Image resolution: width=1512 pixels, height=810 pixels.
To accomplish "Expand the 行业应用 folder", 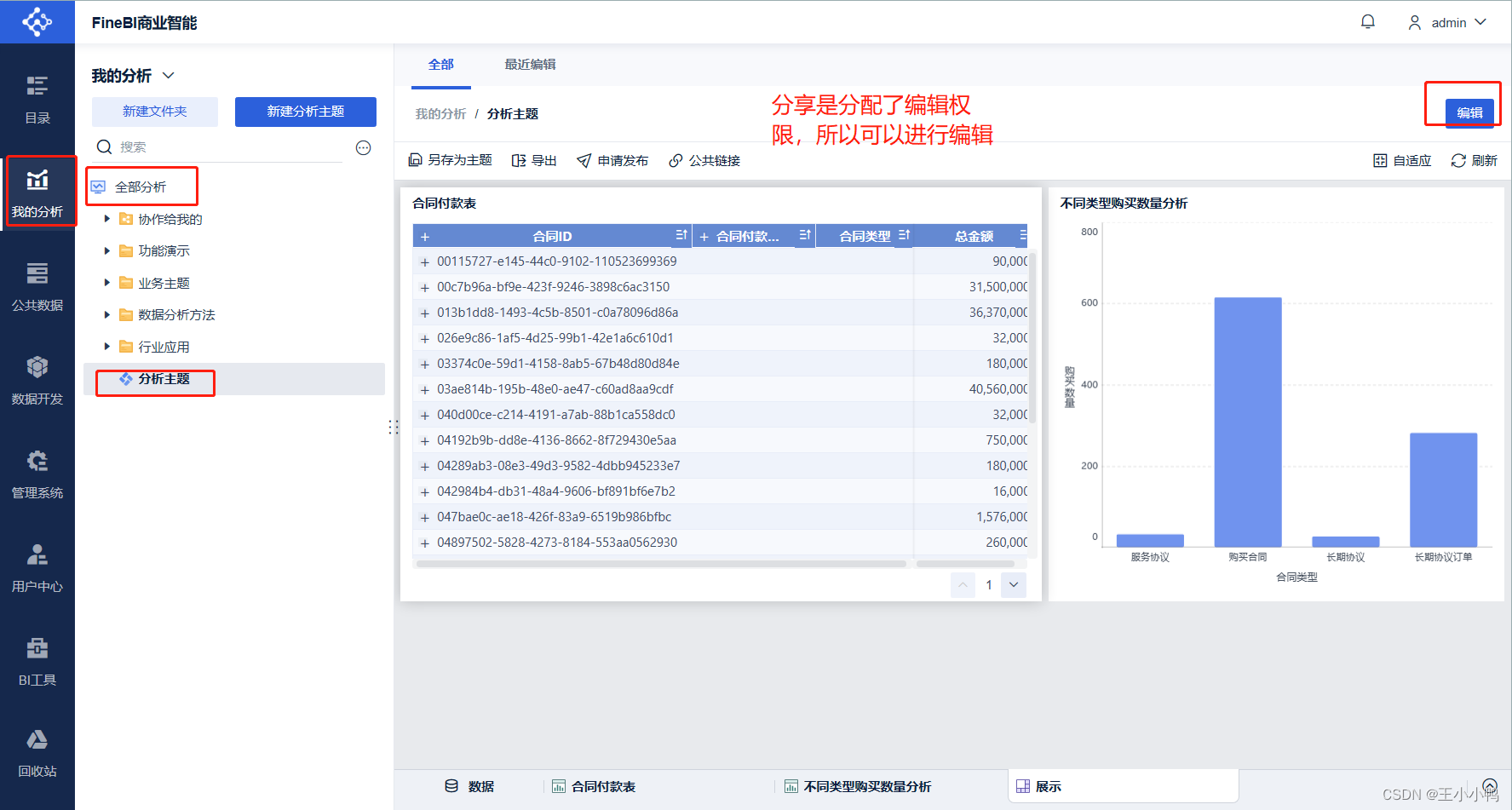I will point(106,347).
